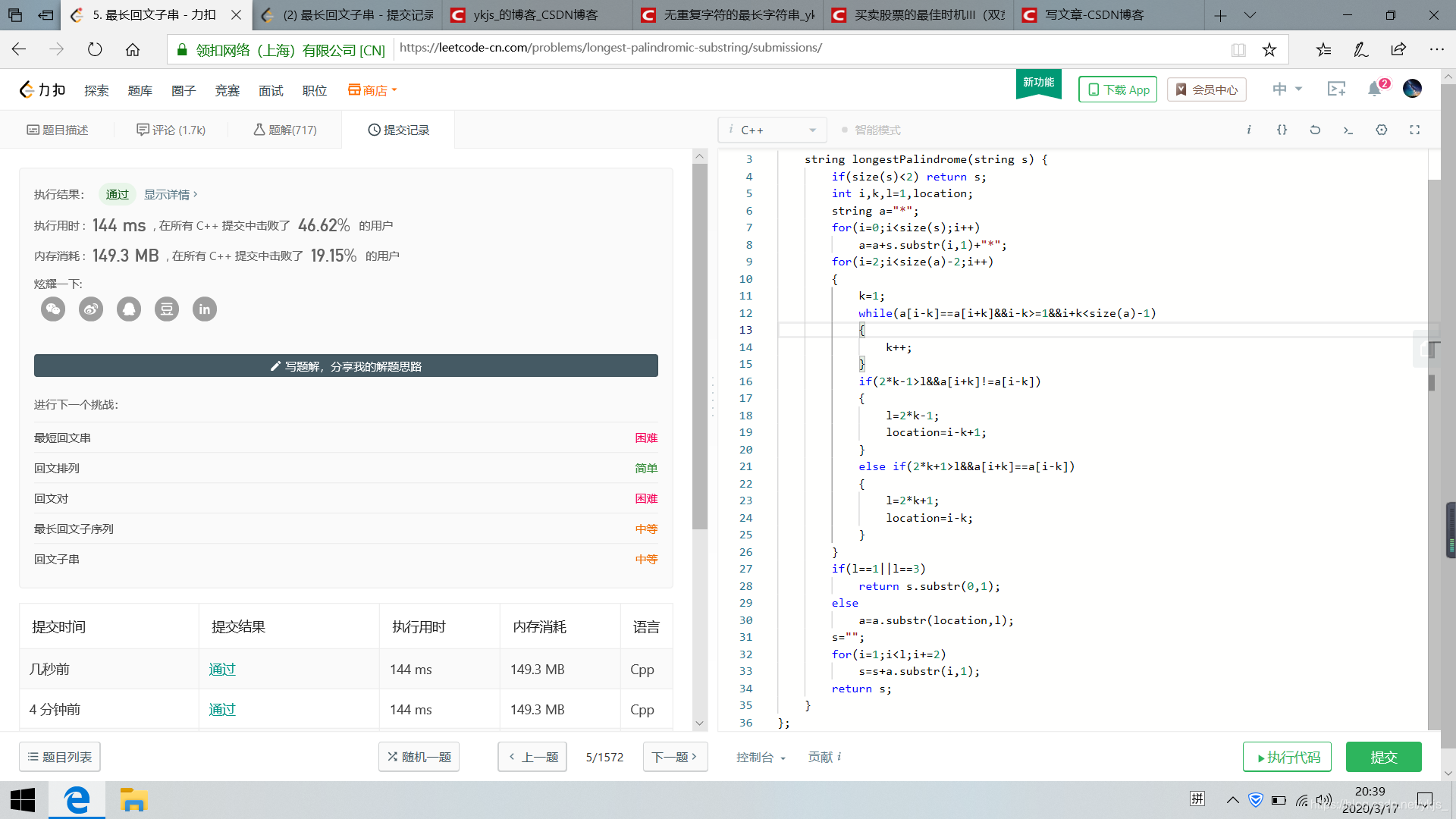Toggle 智能模式 smart mode
The height and width of the screenshot is (819, 1456).
tap(871, 130)
